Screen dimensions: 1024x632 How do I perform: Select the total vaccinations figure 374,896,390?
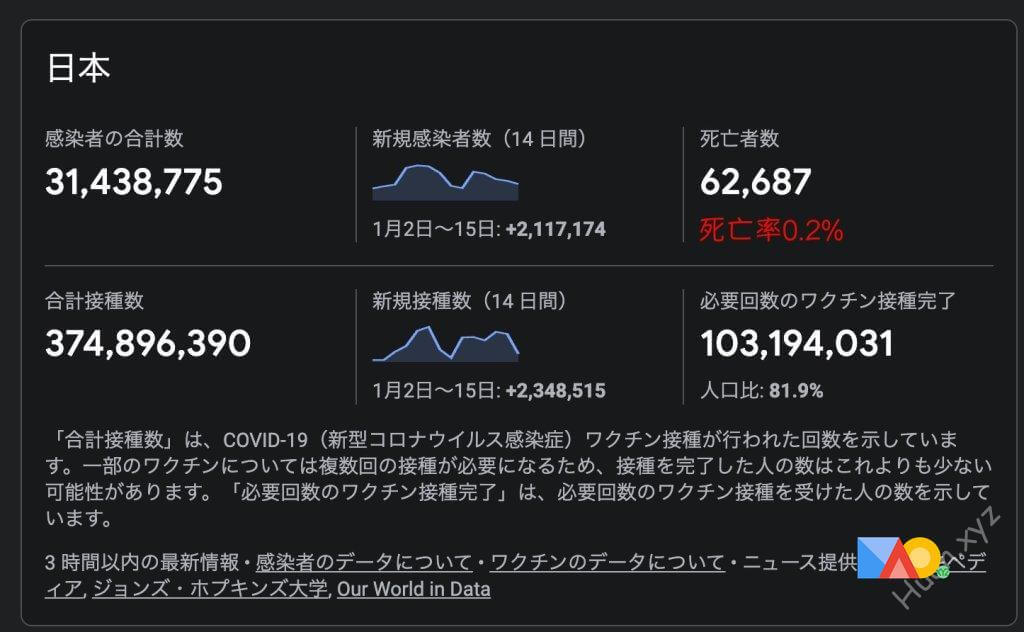[148, 343]
